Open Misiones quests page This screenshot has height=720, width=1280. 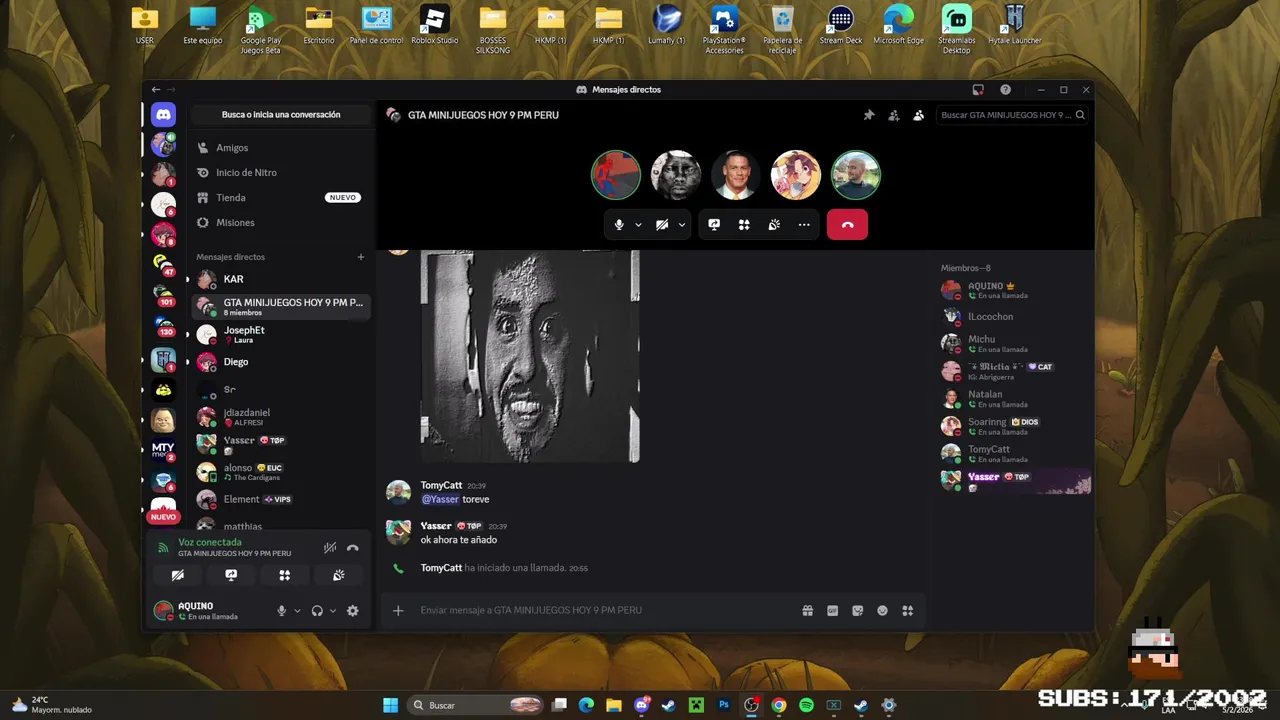pyautogui.click(x=279, y=223)
